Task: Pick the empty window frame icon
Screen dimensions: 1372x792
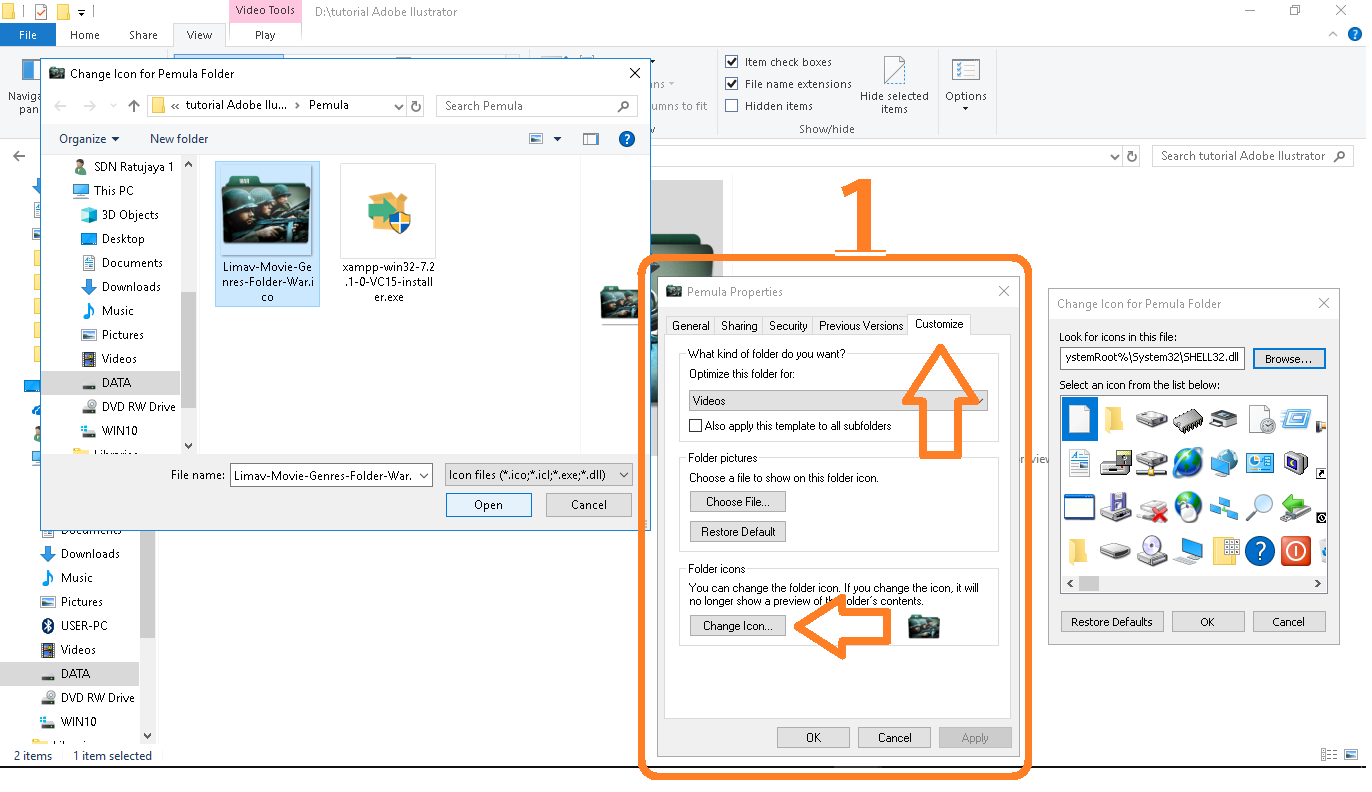Action: 1079,507
